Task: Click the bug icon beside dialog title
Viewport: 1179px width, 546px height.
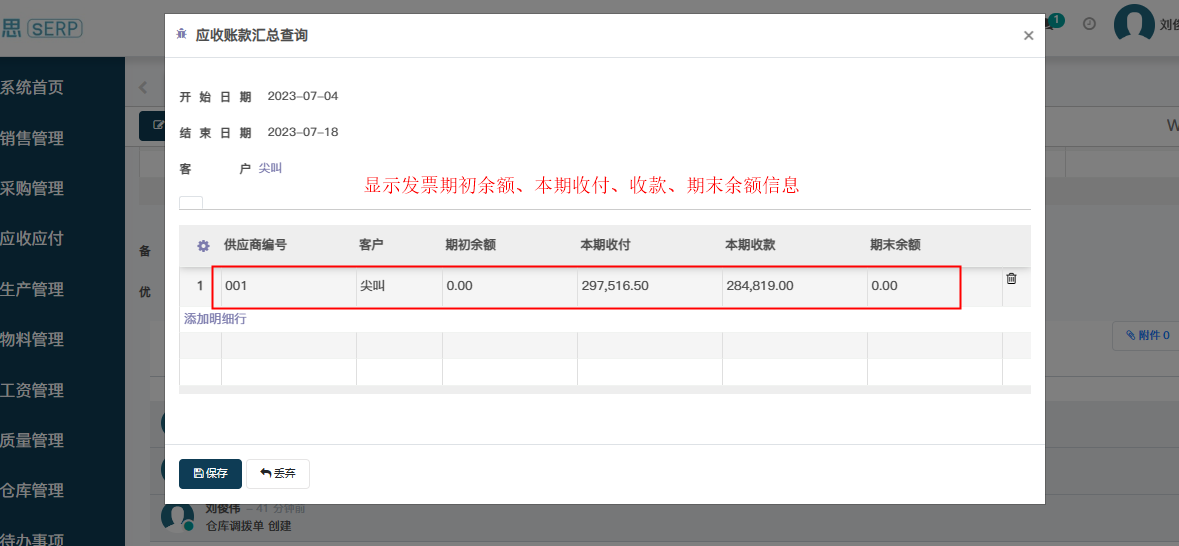Action: tap(181, 35)
